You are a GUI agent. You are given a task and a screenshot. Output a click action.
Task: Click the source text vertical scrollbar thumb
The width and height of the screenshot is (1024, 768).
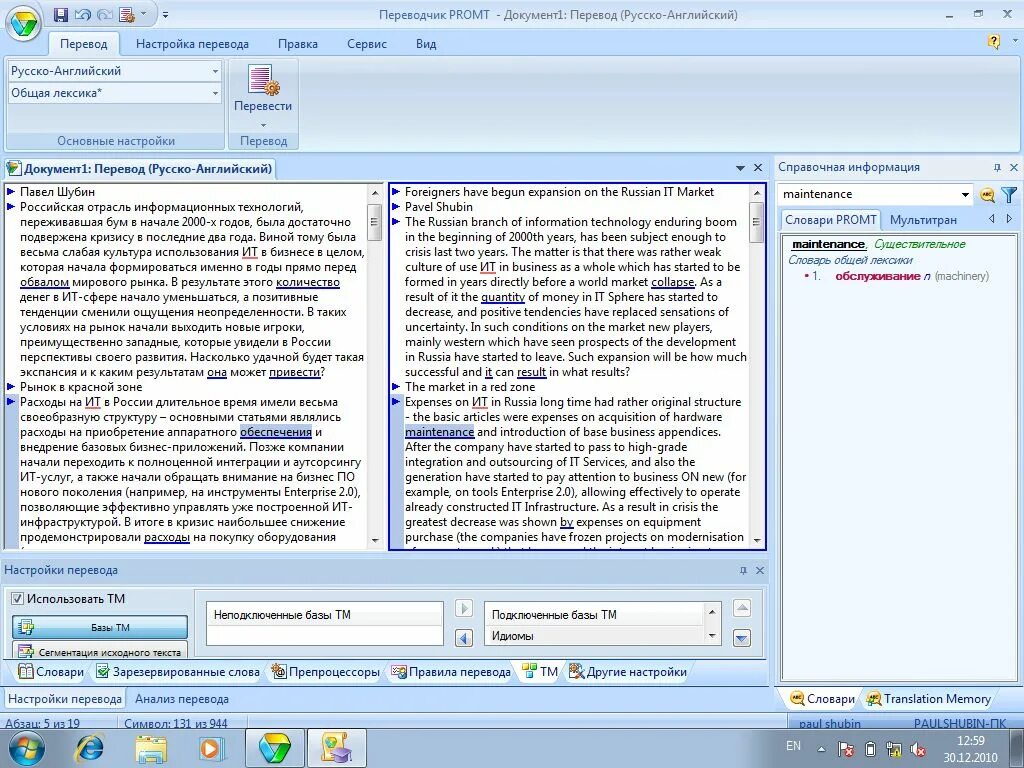(x=374, y=223)
